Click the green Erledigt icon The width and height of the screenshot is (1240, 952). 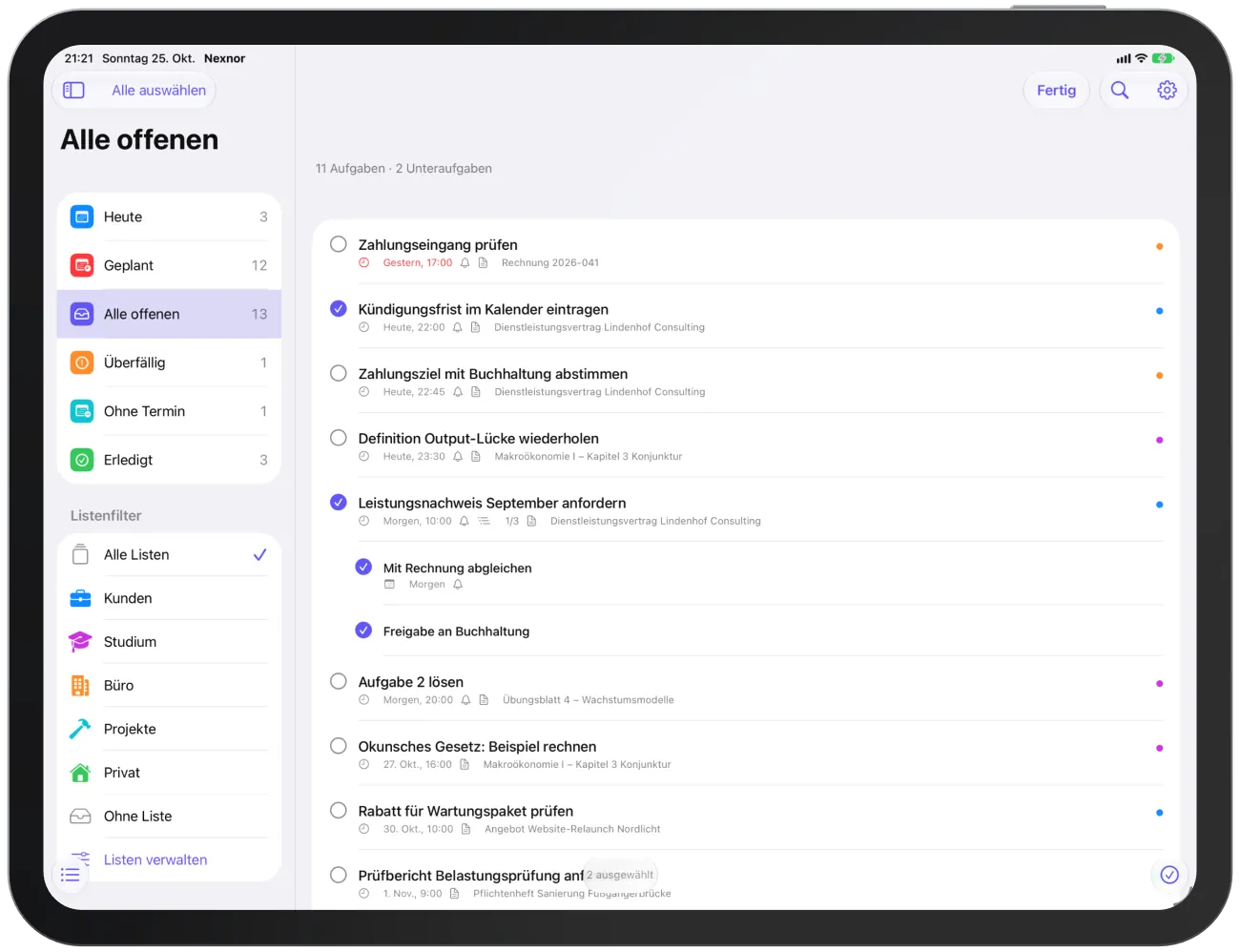(x=82, y=461)
